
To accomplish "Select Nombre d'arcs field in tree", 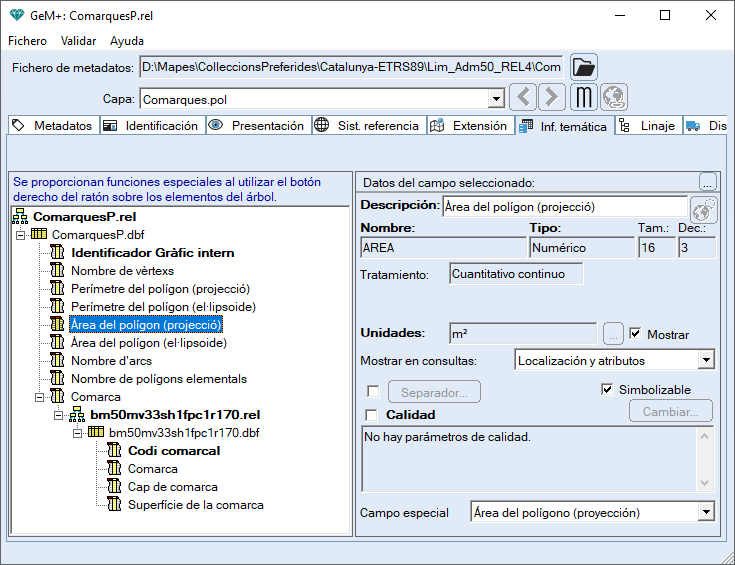I will click(x=111, y=361).
